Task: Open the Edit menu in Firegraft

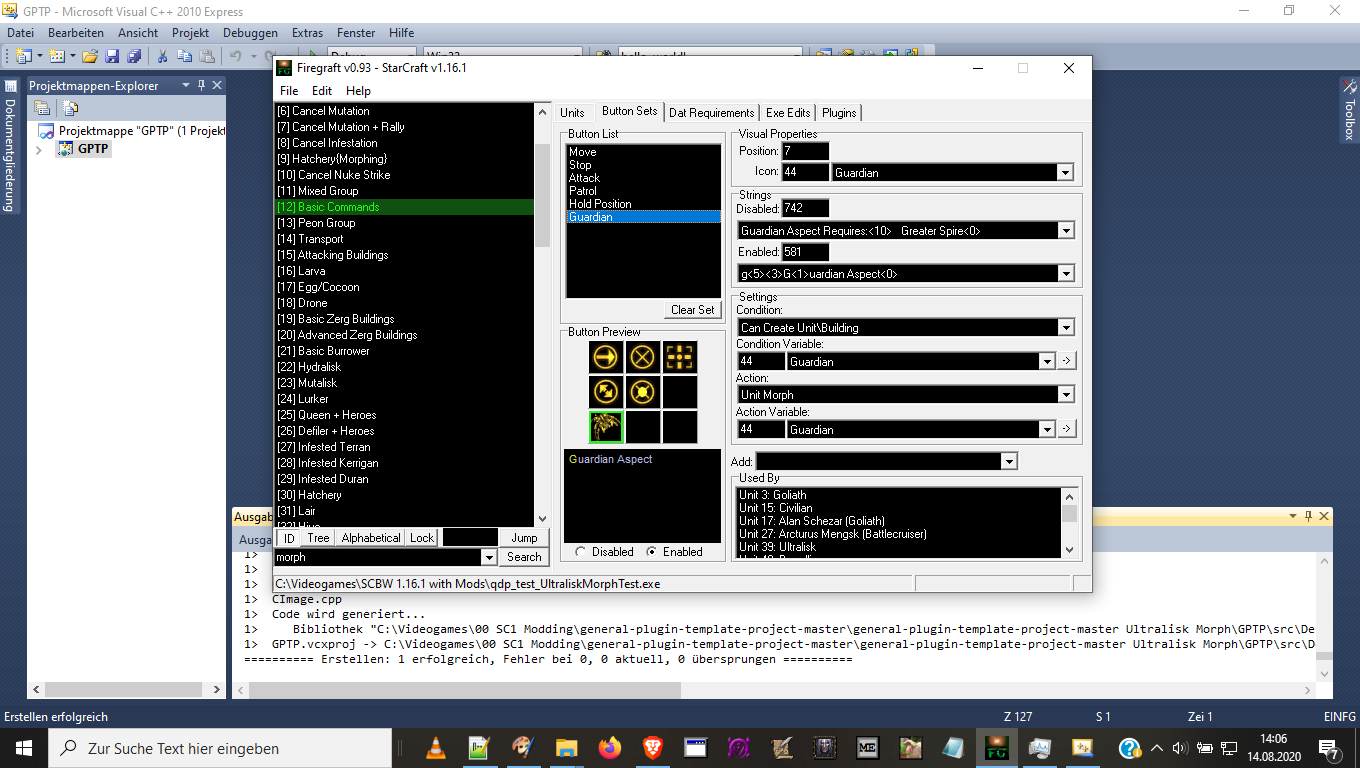Action: [321, 91]
